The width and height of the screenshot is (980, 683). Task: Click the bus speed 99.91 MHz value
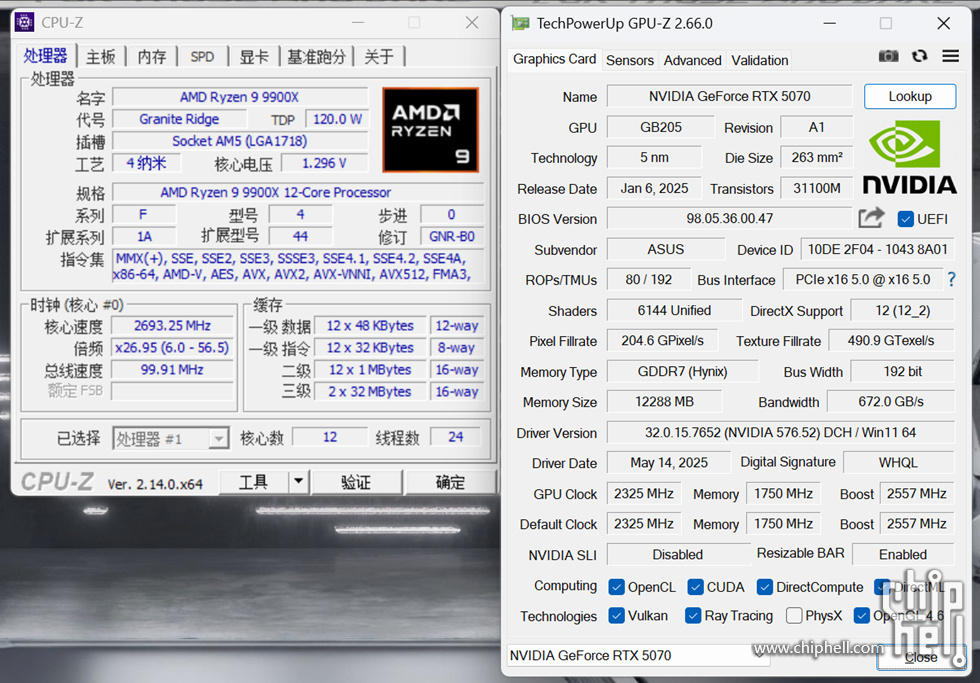pyautogui.click(x=172, y=369)
